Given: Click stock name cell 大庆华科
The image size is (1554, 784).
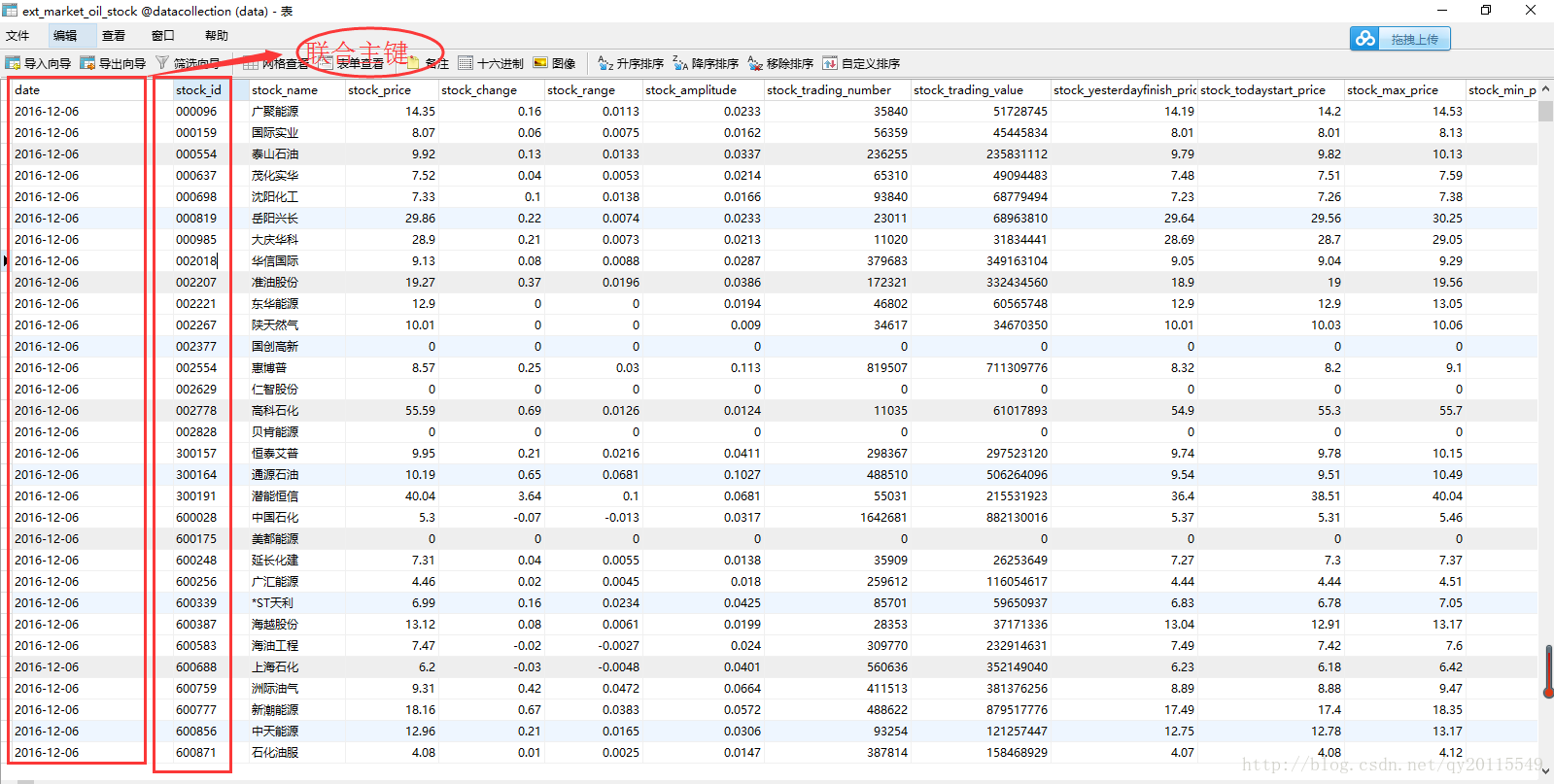Looking at the screenshot, I should [296, 239].
